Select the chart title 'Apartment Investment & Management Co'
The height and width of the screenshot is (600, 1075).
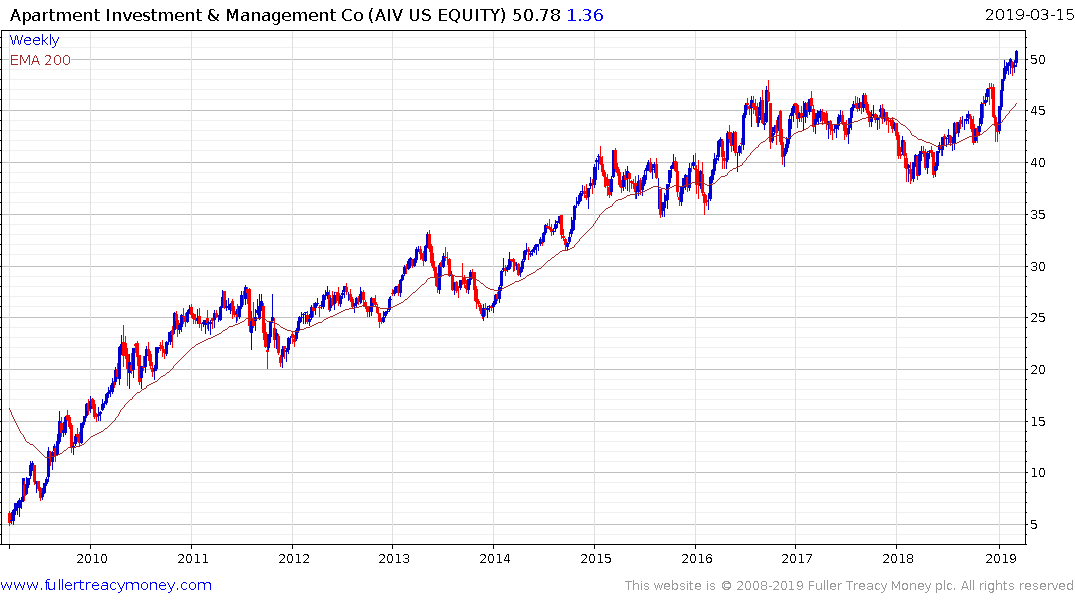[x=186, y=15]
